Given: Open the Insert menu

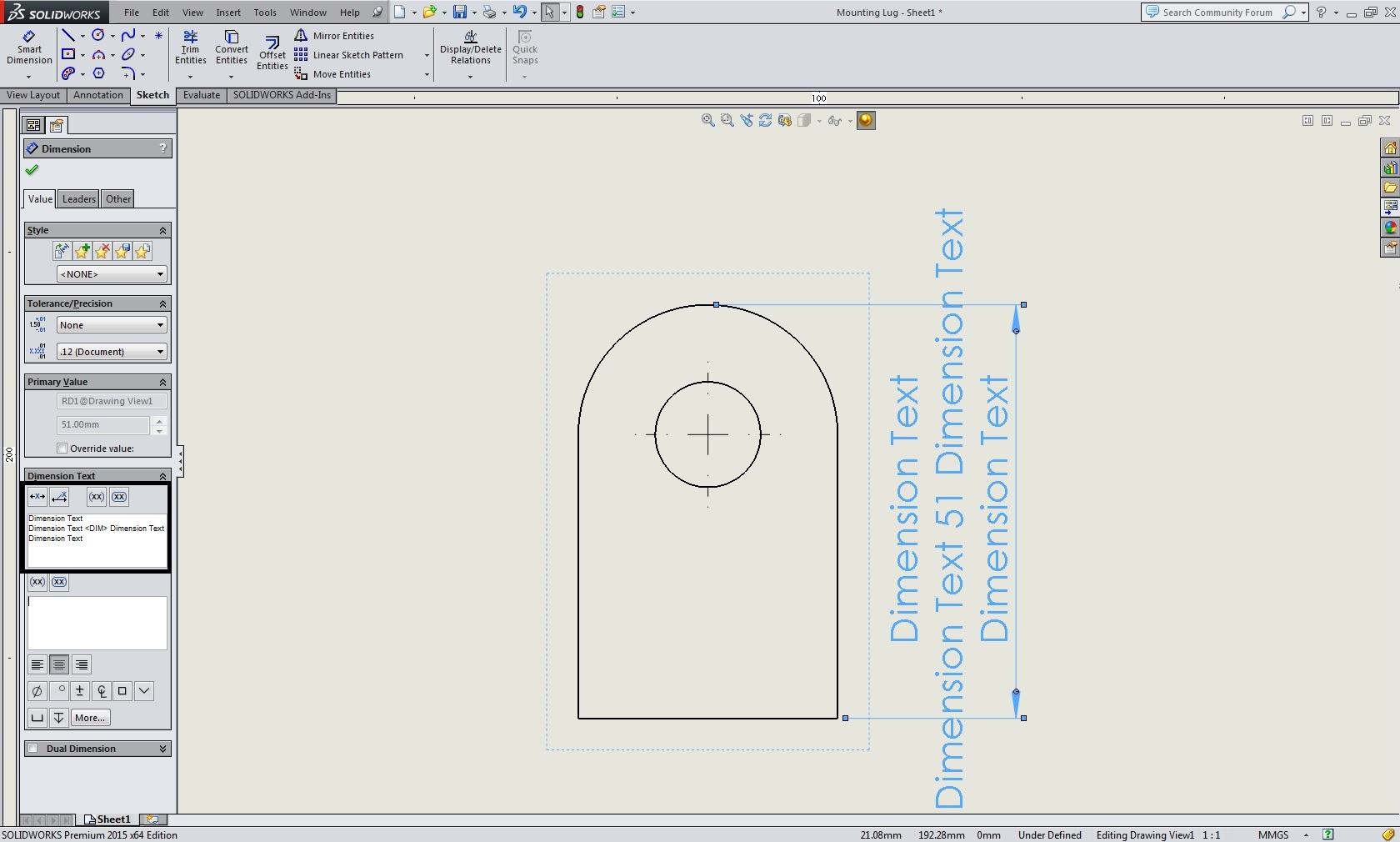Looking at the screenshot, I should (228, 13).
